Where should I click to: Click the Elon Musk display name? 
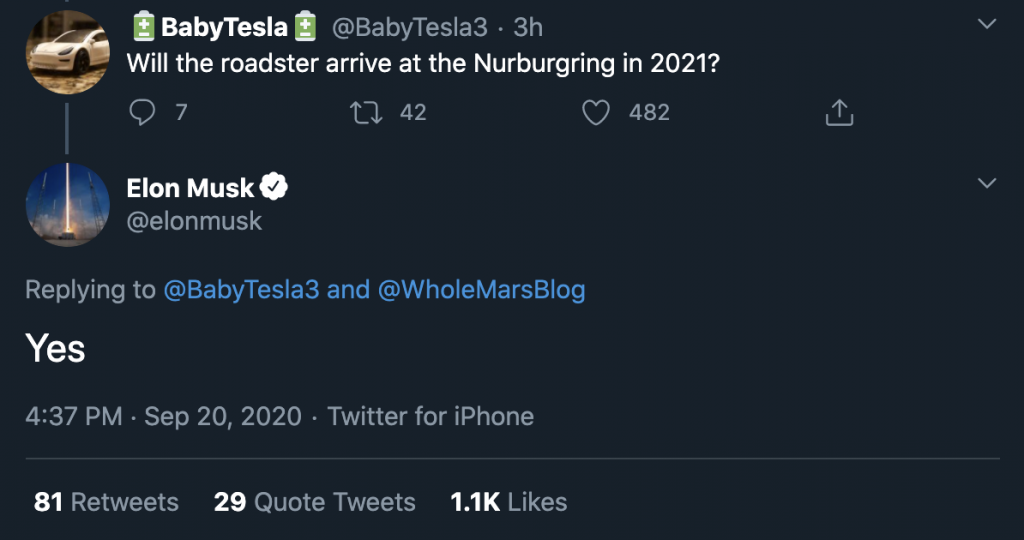coord(190,188)
